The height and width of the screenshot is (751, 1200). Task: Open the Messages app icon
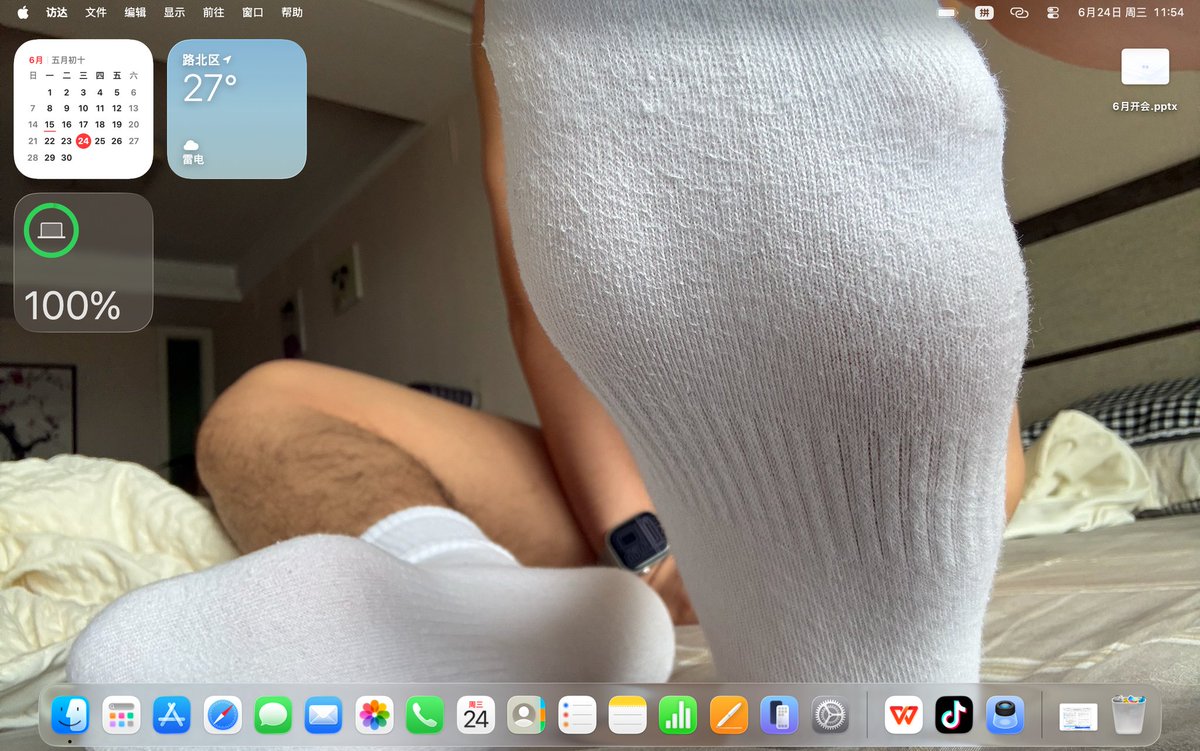(x=273, y=714)
